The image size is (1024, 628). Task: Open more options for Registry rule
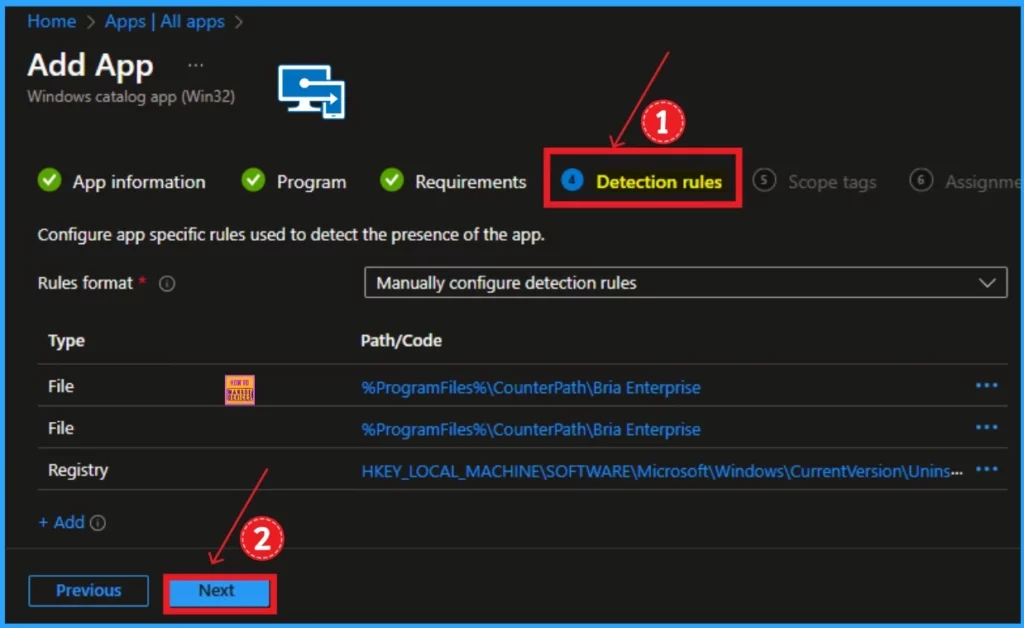[986, 469]
